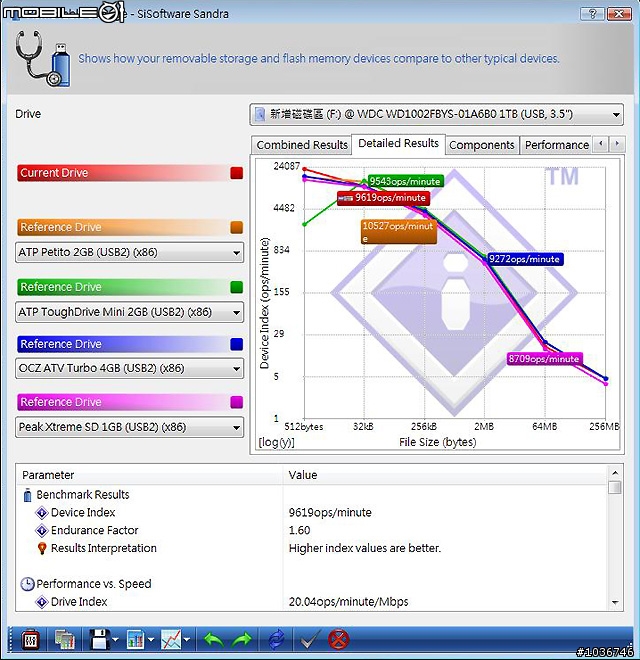Select the Detailed Results tab

tap(398, 144)
